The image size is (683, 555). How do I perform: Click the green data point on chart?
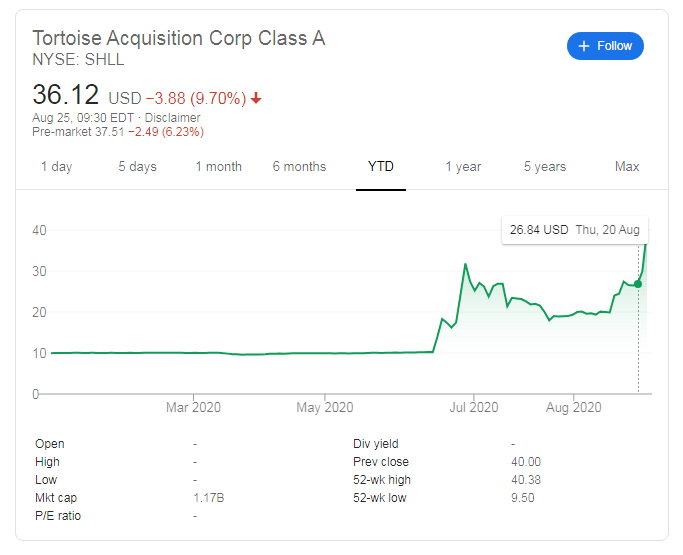point(638,284)
